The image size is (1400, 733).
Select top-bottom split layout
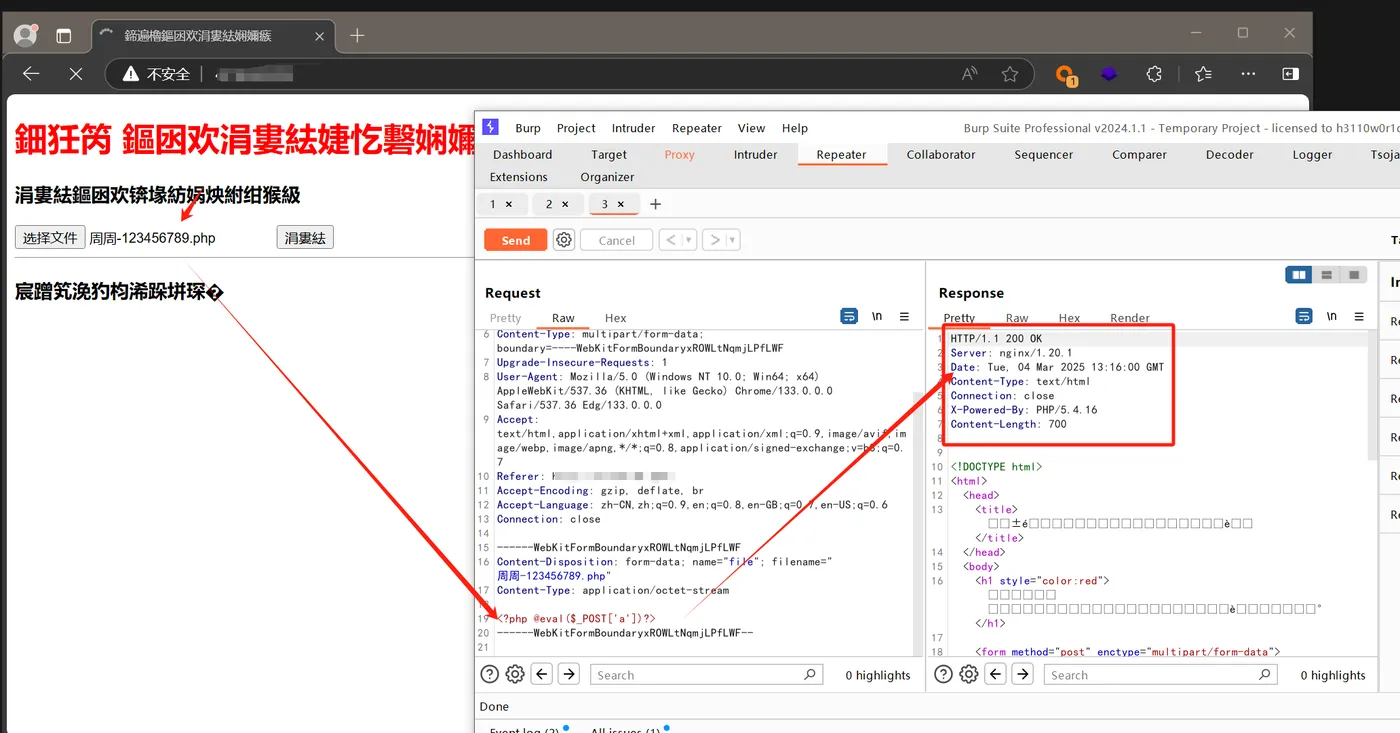1326,274
